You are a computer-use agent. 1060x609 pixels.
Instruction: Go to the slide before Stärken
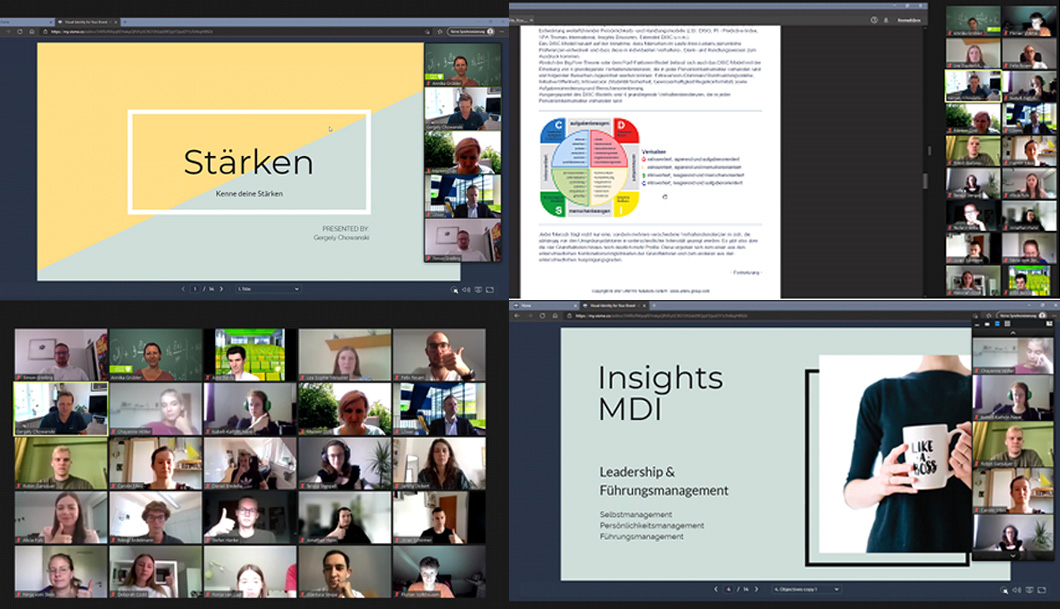pos(183,289)
